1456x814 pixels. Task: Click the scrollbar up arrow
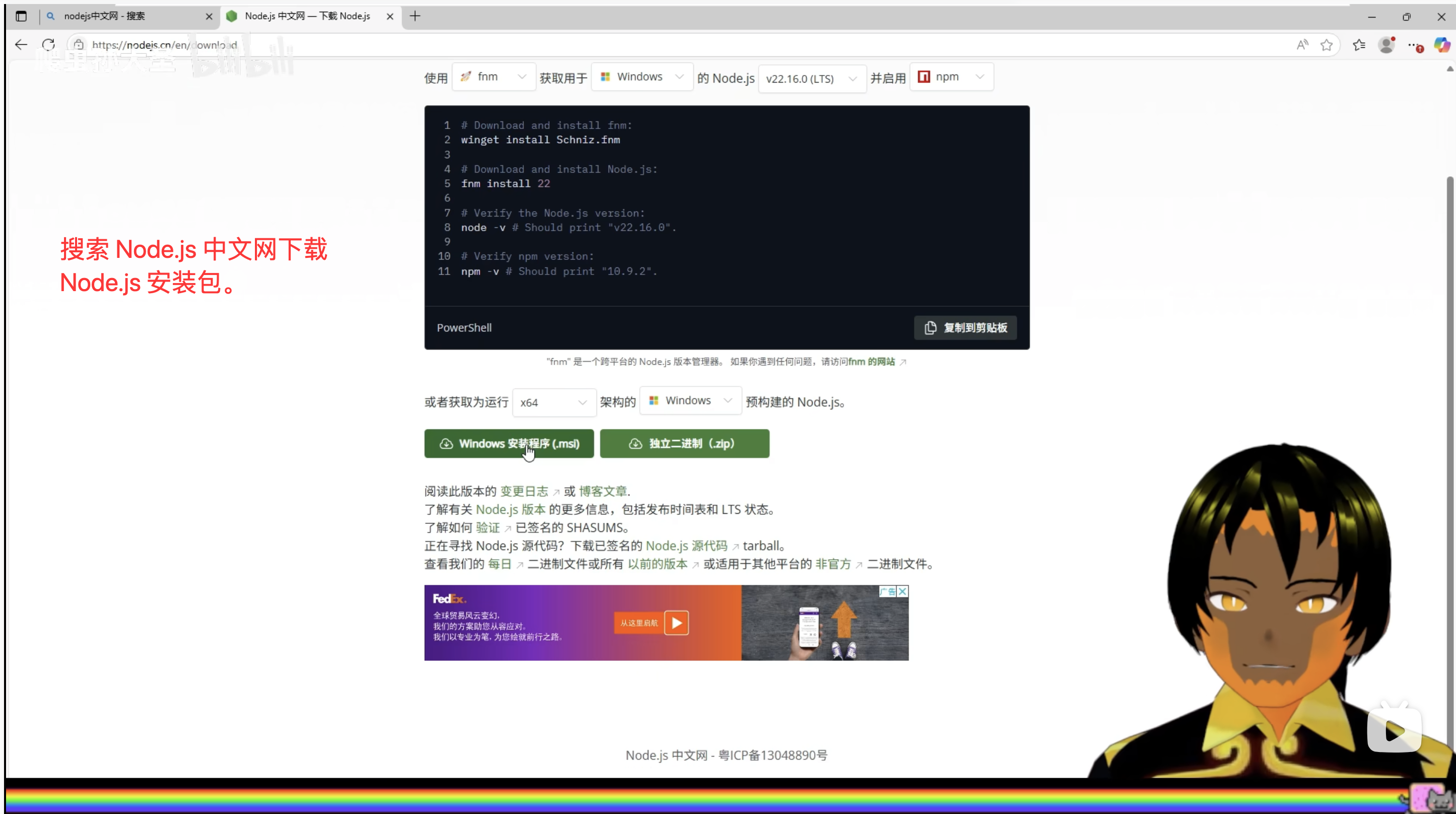click(x=1450, y=69)
